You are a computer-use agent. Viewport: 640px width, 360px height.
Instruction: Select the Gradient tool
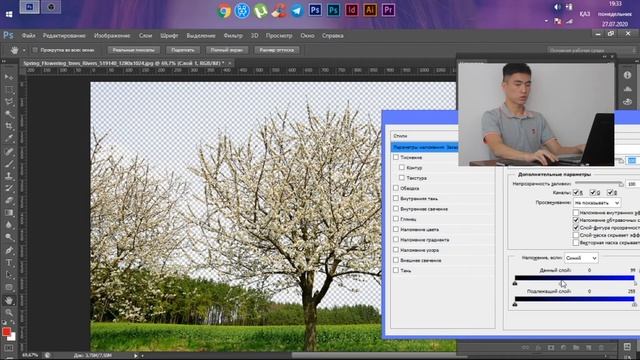coord(9,213)
